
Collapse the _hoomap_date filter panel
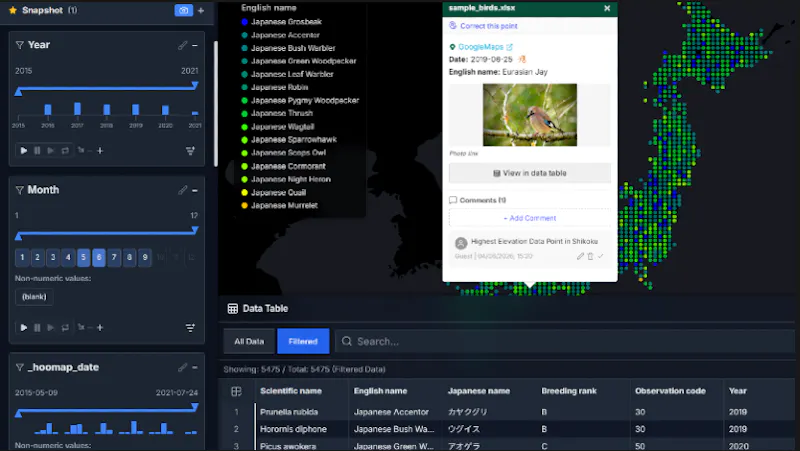pyautogui.click(x=195, y=367)
